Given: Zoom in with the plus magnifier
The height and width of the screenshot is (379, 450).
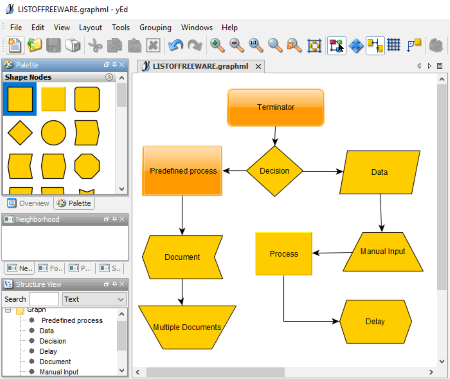Looking at the screenshot, I should [217, 45].
